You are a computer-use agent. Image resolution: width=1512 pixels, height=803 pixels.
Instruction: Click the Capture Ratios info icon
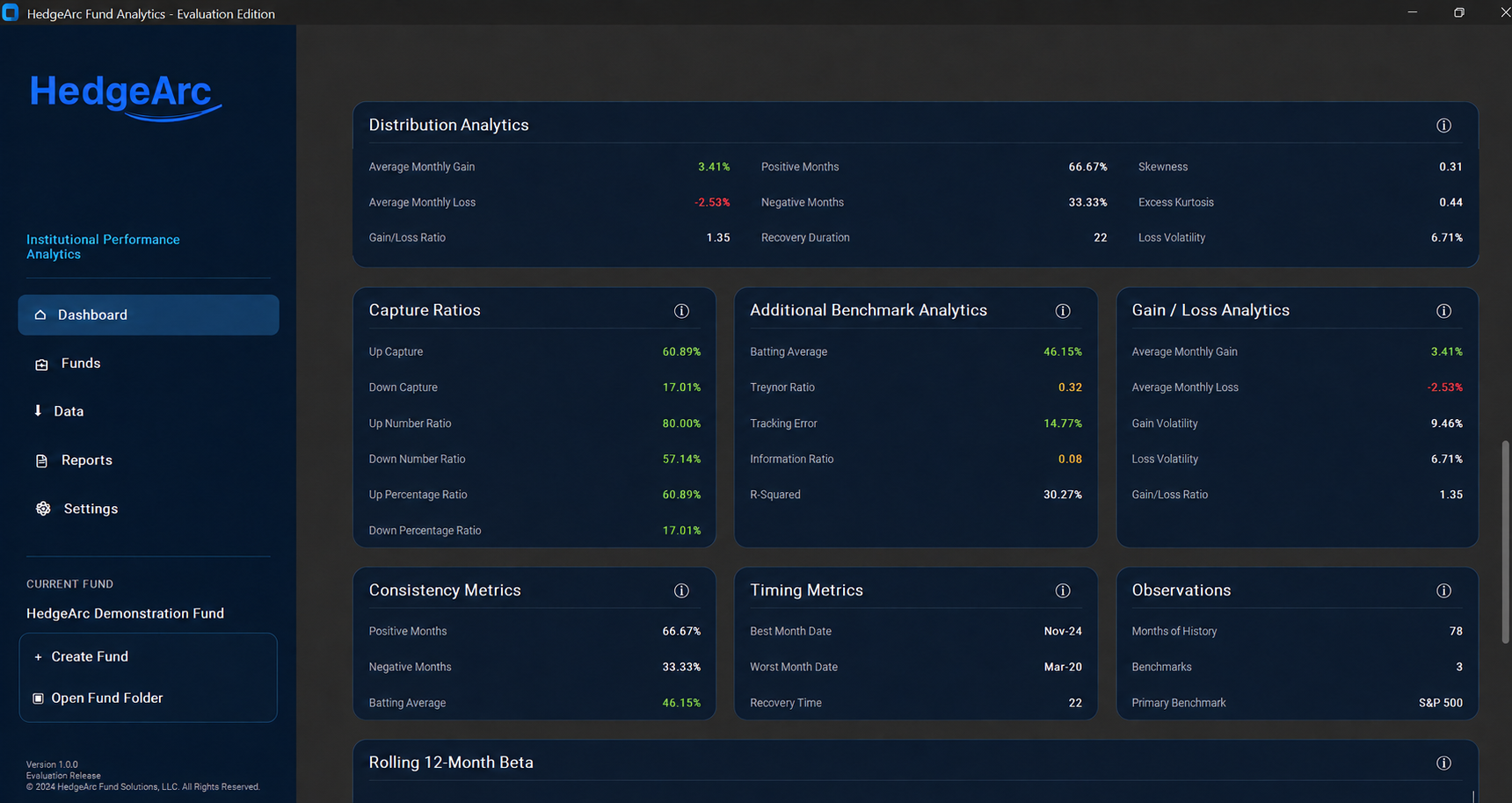[x=681, y=311]
